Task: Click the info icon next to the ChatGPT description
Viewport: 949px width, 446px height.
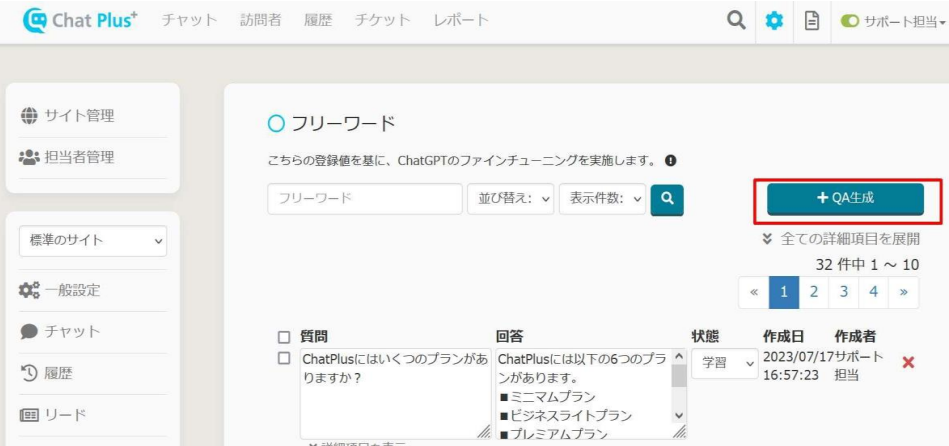Action: point(670,160)
